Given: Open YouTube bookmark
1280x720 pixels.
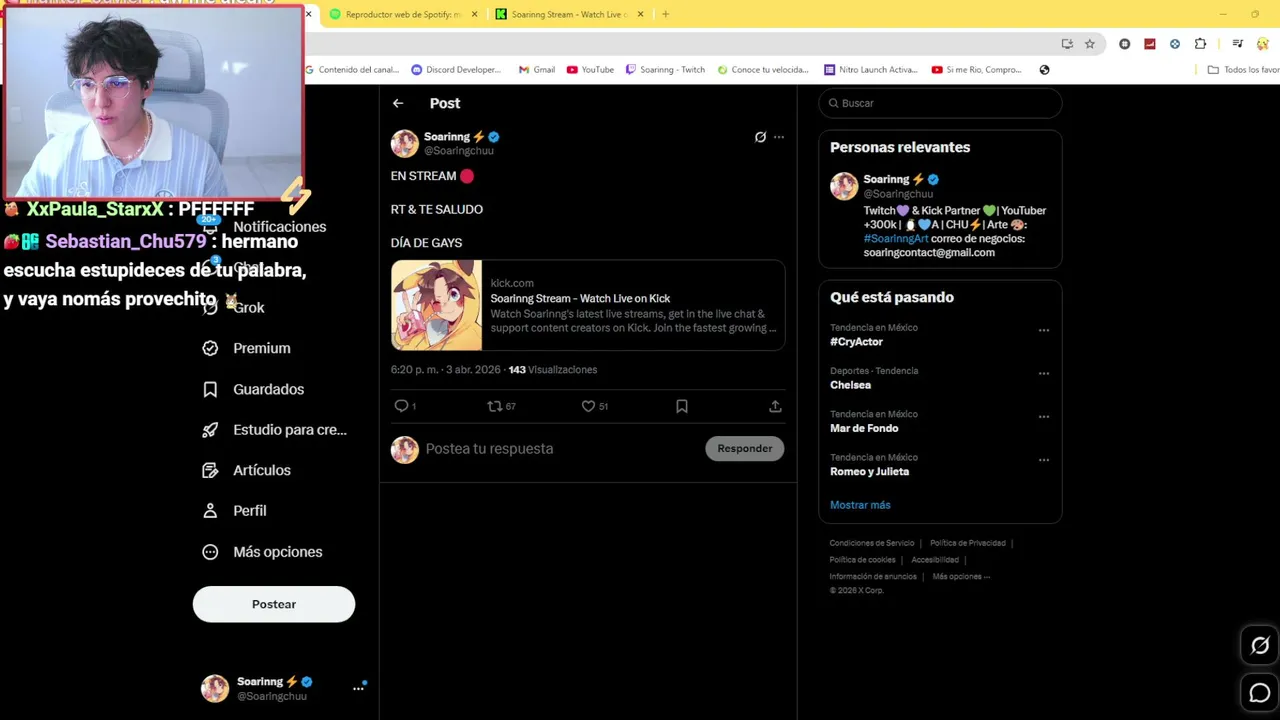Looking at the screenshot, I should pos(590,70).
